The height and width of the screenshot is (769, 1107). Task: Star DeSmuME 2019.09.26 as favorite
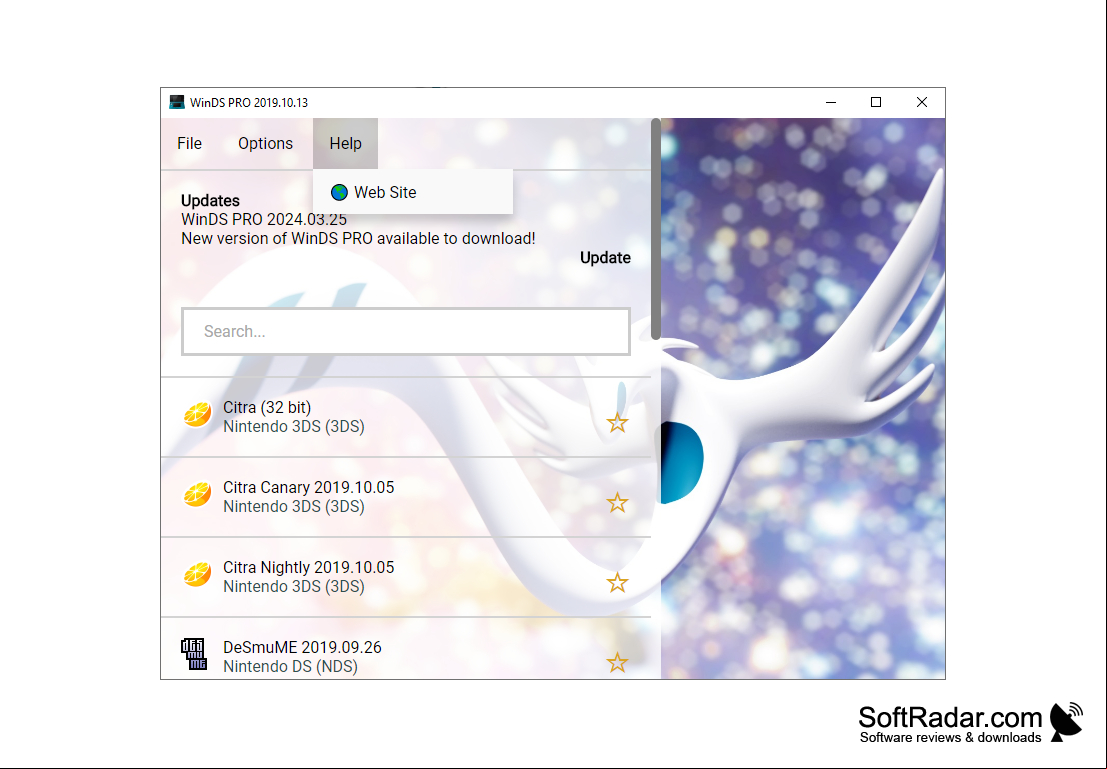click(x=617, y=662)
